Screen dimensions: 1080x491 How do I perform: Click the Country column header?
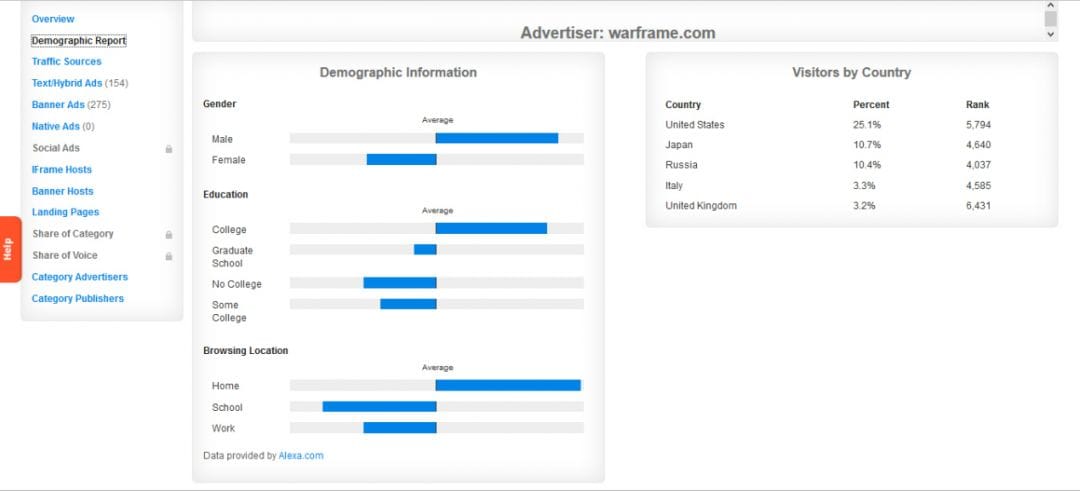coord(683,105)
